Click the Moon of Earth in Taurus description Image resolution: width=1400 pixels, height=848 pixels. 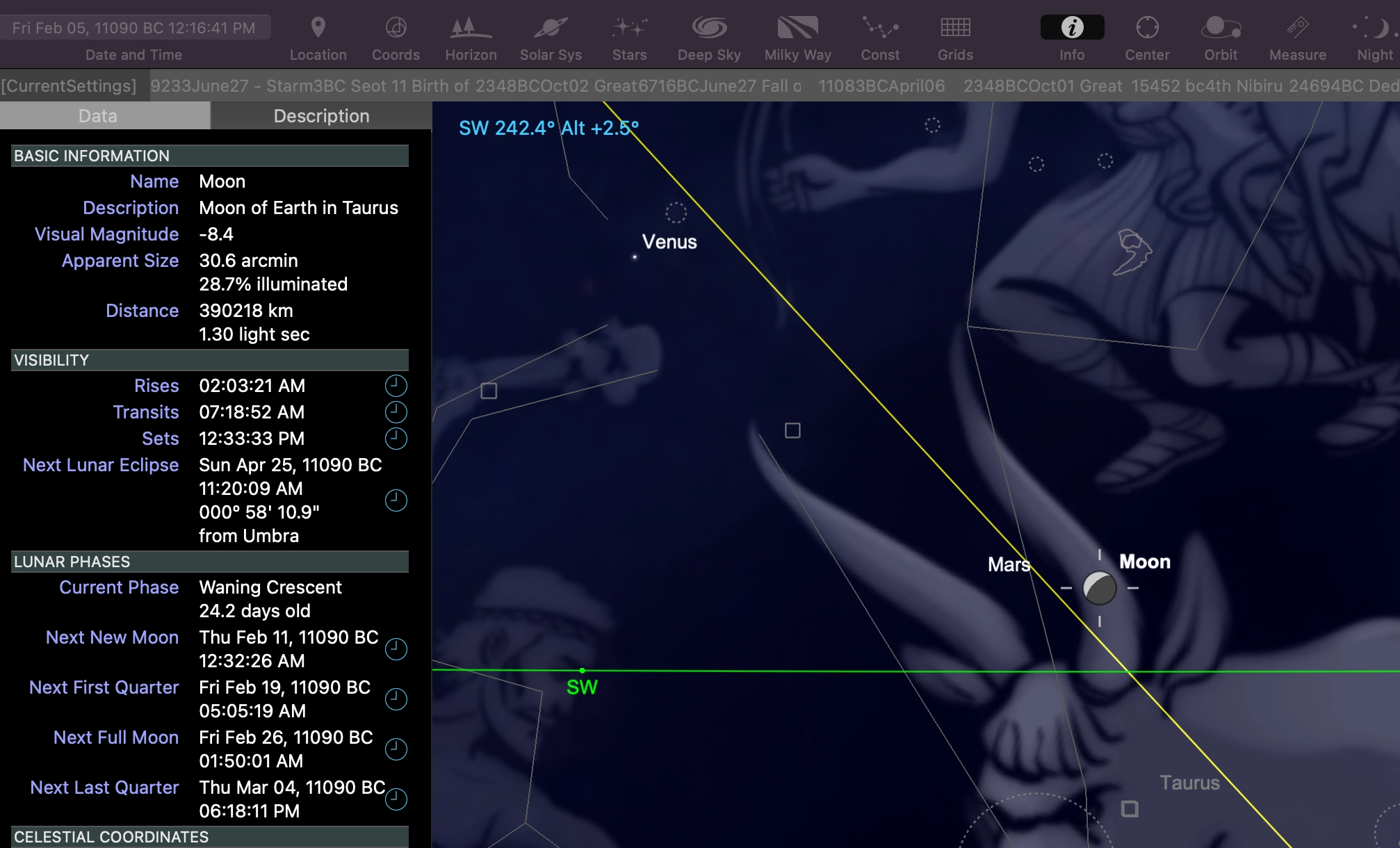298,208
